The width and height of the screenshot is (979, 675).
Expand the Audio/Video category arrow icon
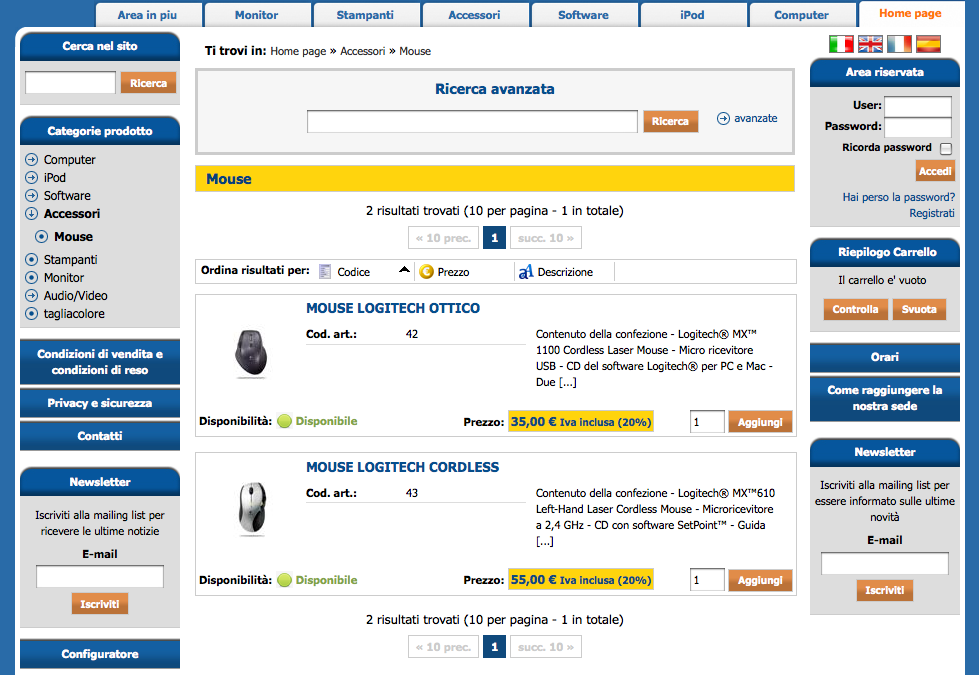click(31, 295)
